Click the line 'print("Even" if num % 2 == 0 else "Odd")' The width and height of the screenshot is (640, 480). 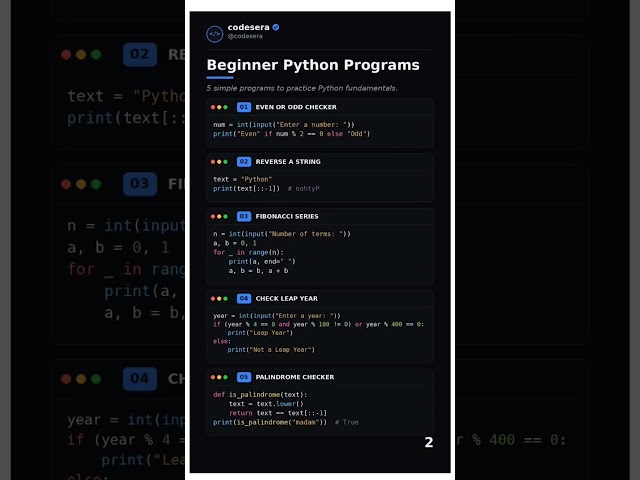pyautogui.click(x=291, y=134)
